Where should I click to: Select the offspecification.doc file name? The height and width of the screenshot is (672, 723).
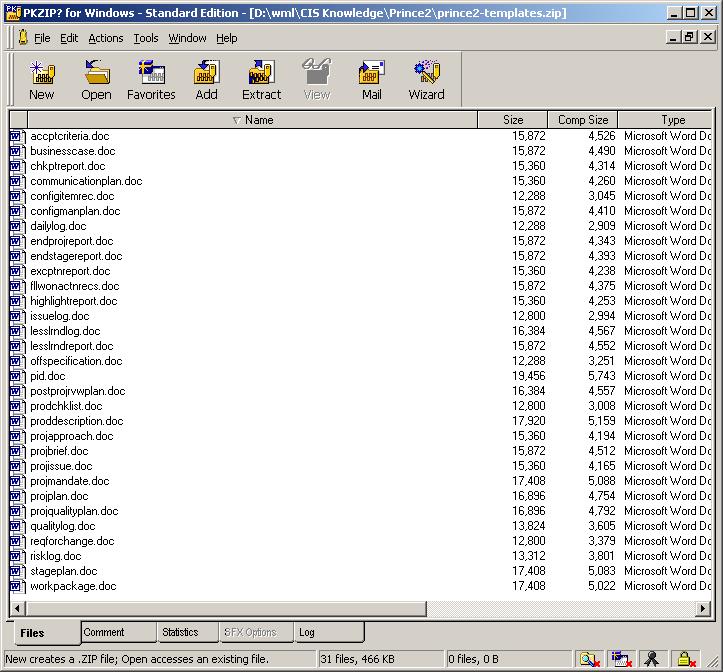pyautogui.click(x=76, y=361)
